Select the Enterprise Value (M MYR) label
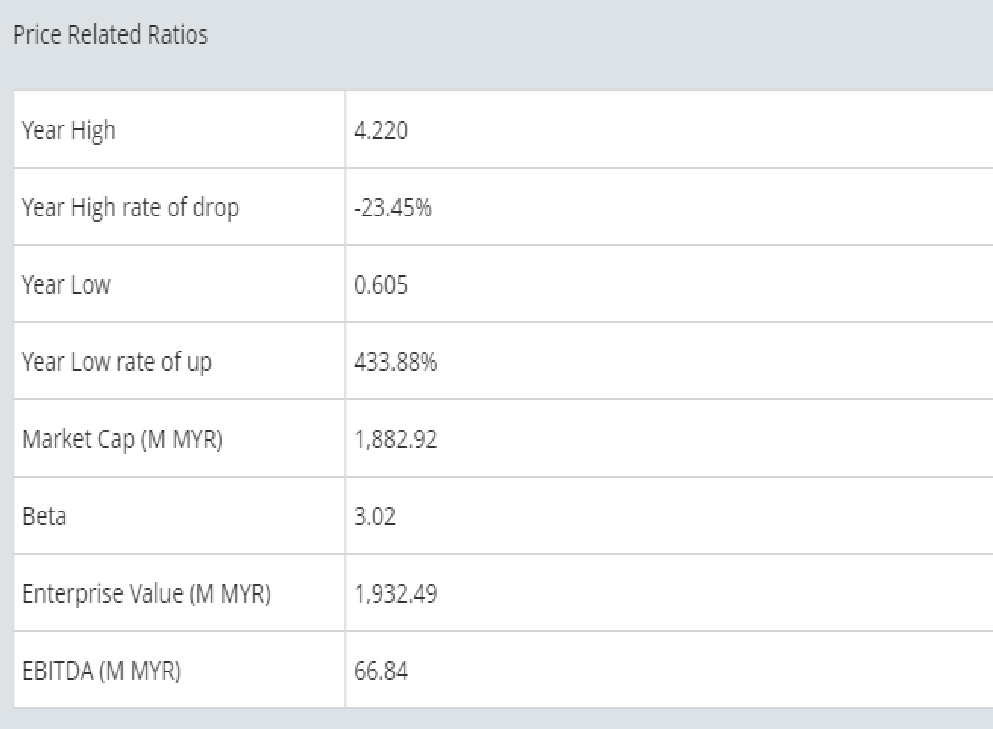Viewport: 993px width, 729px height. 146,593
